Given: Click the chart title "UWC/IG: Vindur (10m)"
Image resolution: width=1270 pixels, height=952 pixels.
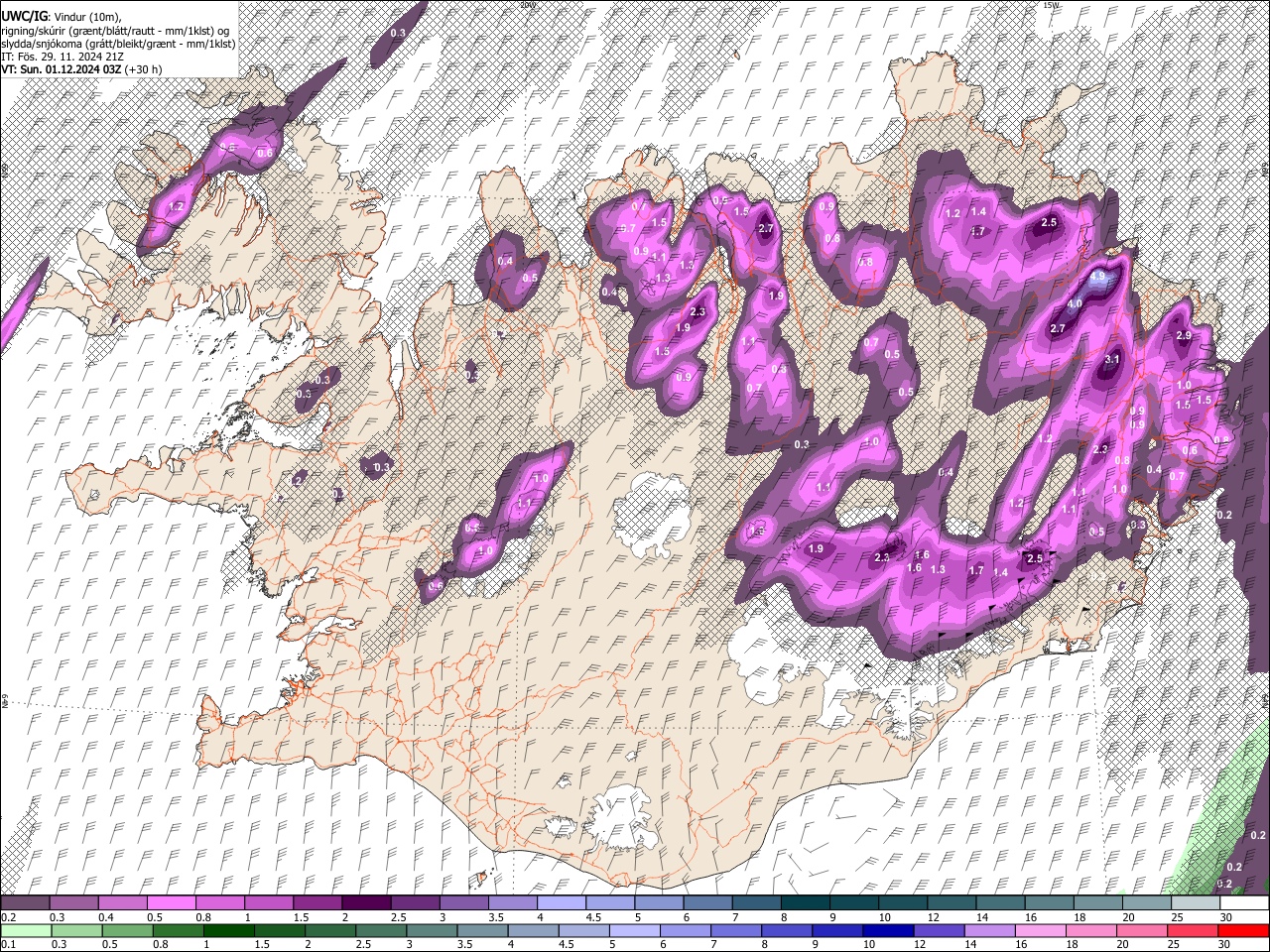Looking at the screenshot, I should click(62, 17).
